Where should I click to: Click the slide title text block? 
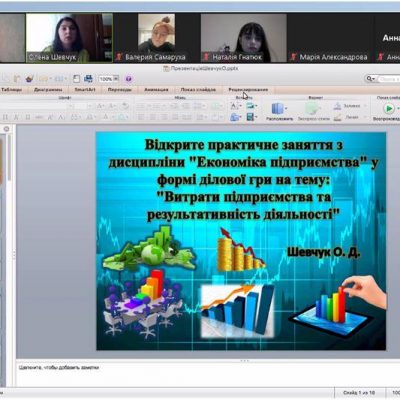tap(243, 180)
